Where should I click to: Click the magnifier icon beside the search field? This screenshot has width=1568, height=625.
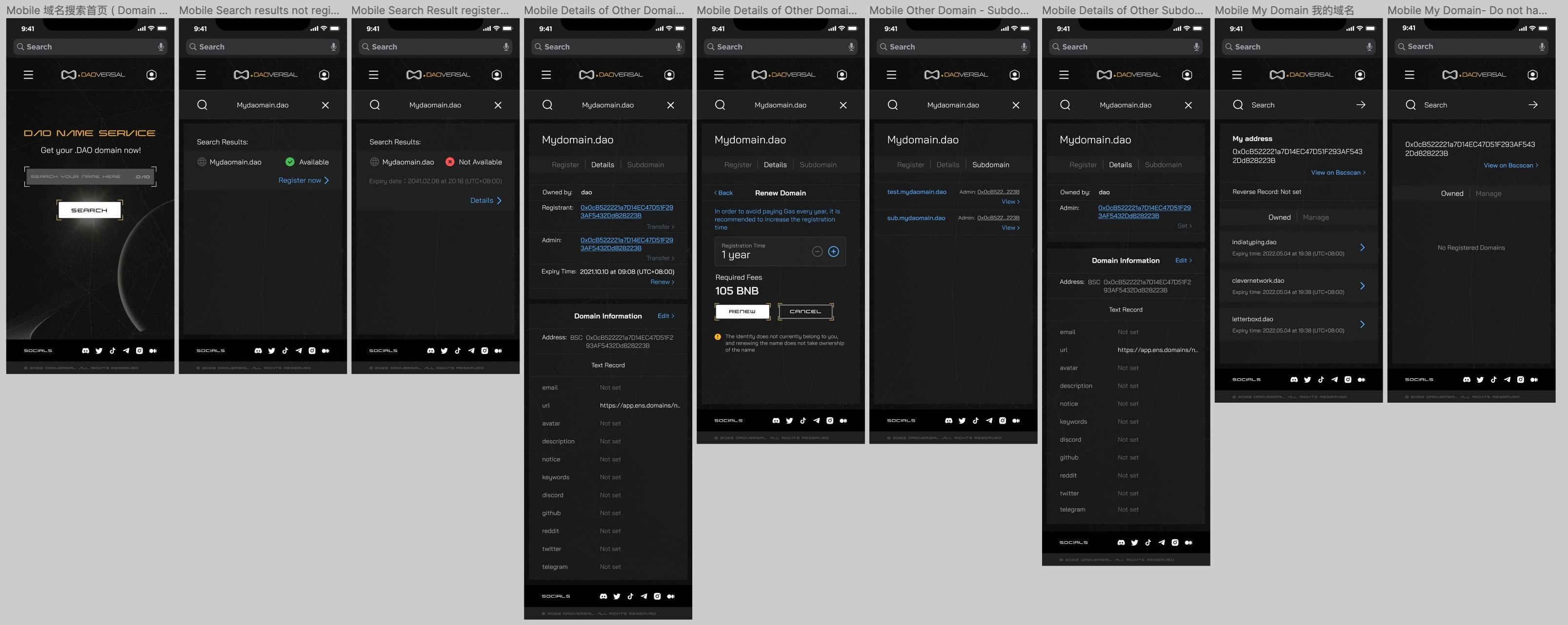(202, 104)
